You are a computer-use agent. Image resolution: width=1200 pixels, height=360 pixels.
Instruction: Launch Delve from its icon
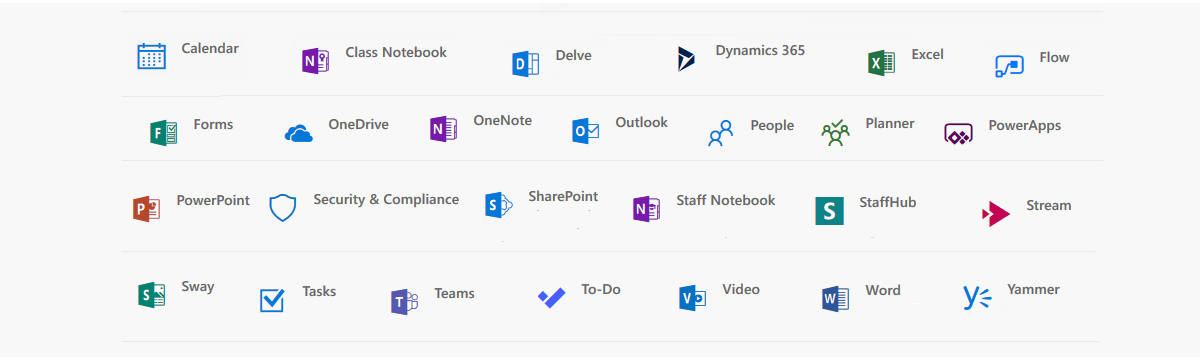click(526, 63)
